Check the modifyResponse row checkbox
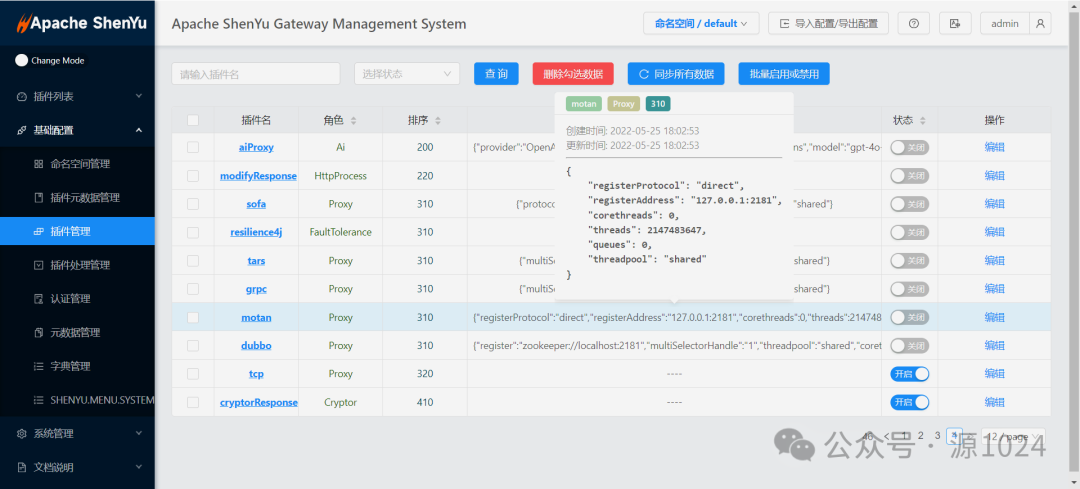The width and height of the screenshot is (1080, 489). [x=193, y=176]
